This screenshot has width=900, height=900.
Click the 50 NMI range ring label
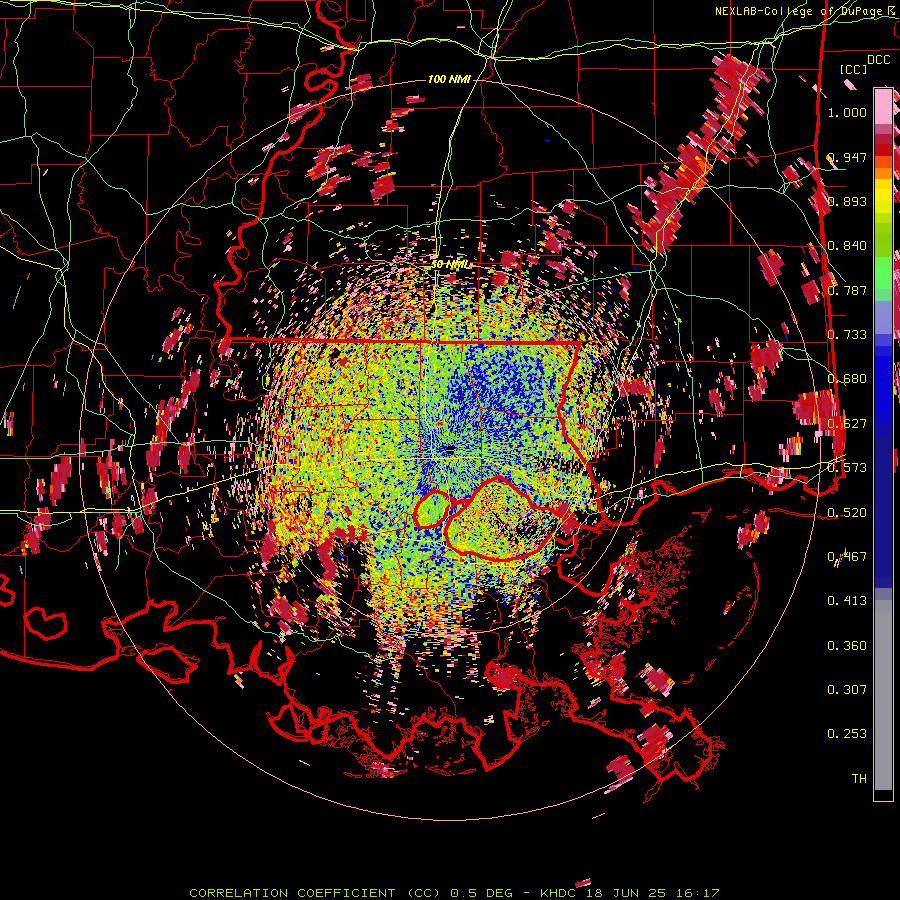[450, 265]
